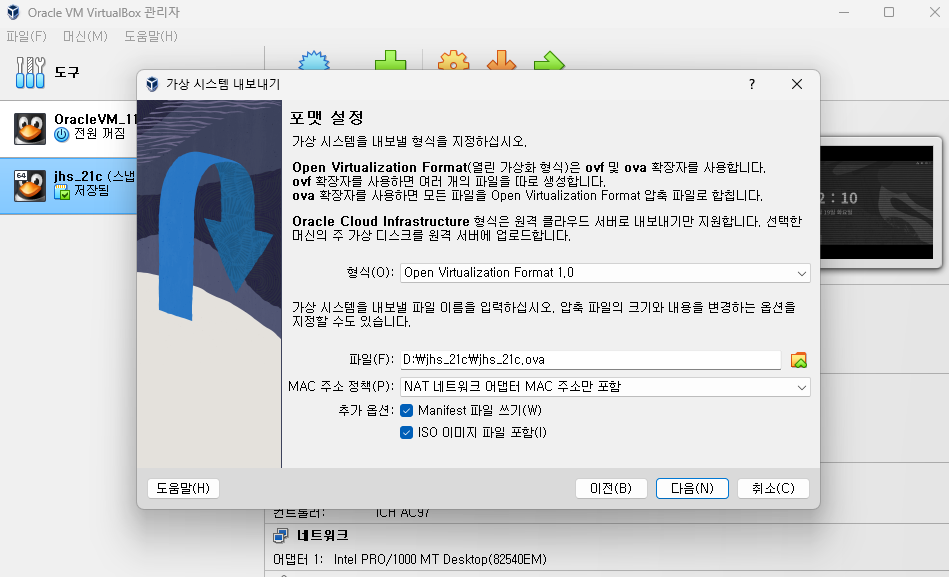The width and height of the screenshot is (949, 577).
Task: Open the 머신(M) menu
Action: click(x=85, y=36)
